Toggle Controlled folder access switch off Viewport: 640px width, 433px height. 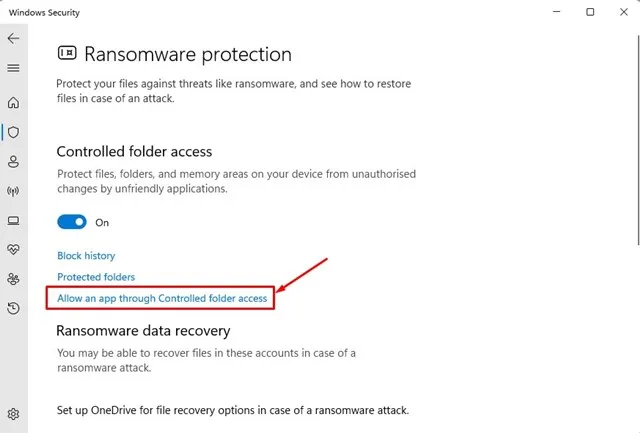click(72, 222)
